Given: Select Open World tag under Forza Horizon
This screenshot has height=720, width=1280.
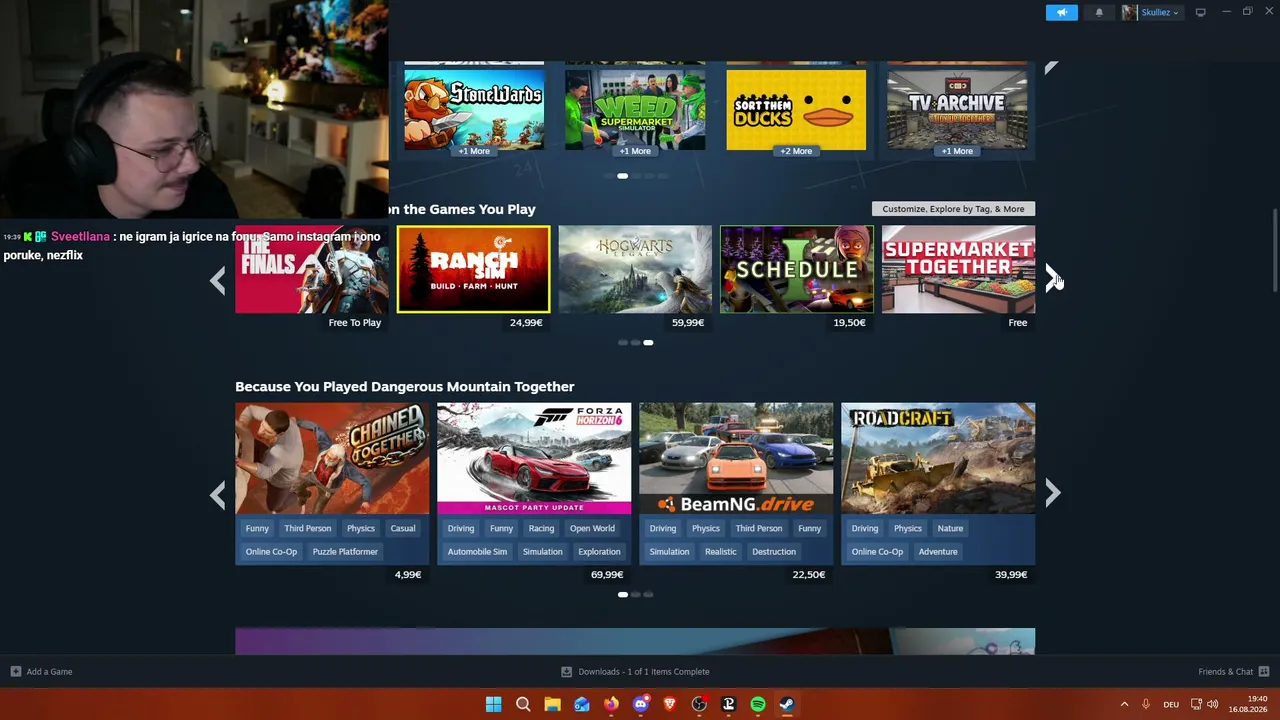Looking at the screenshot, I should [592, 529].
